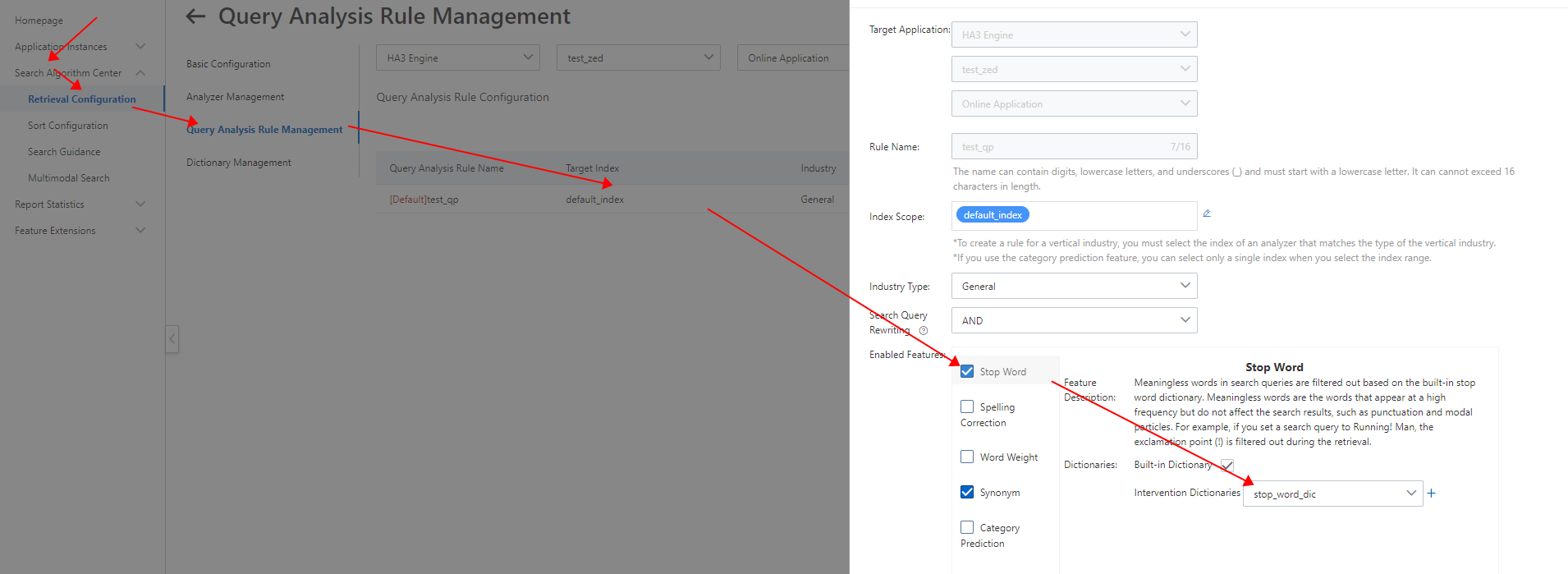Switch to Query Analysis Rule Management tab
Viewport: 1568px width, 574px height.
point(264,130)
